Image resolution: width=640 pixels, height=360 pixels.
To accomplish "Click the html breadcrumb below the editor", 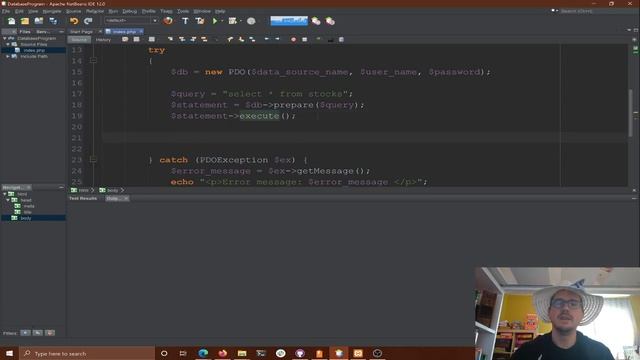I will [83, 190].
